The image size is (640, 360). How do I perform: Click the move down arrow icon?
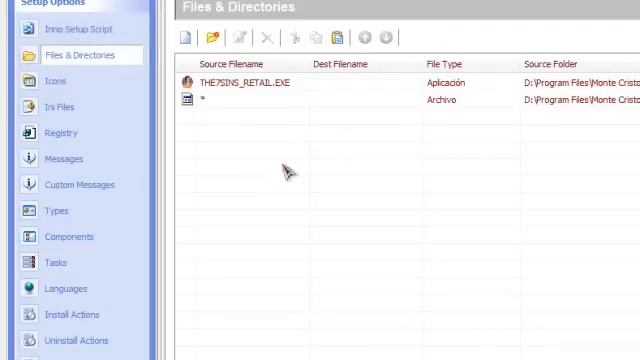(x=386, y=38)
